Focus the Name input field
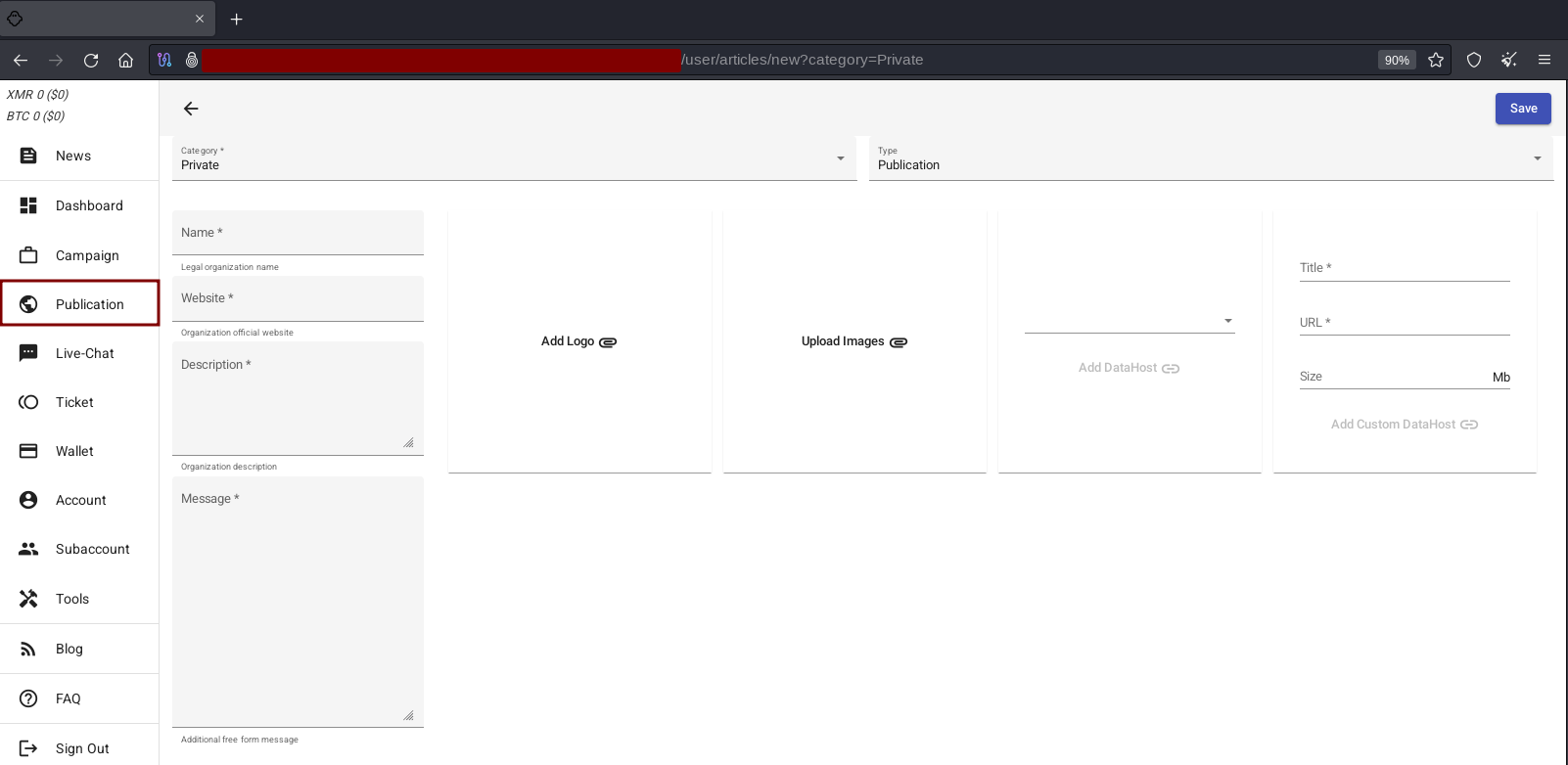The height and width of the screenshot is (765, 1568). (298, 233)
